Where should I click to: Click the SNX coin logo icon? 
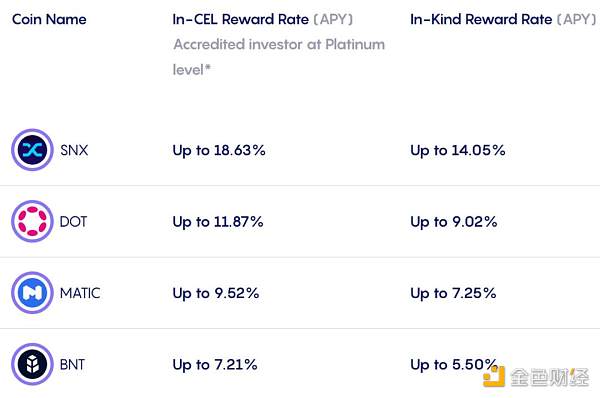(x=32, y=150)
